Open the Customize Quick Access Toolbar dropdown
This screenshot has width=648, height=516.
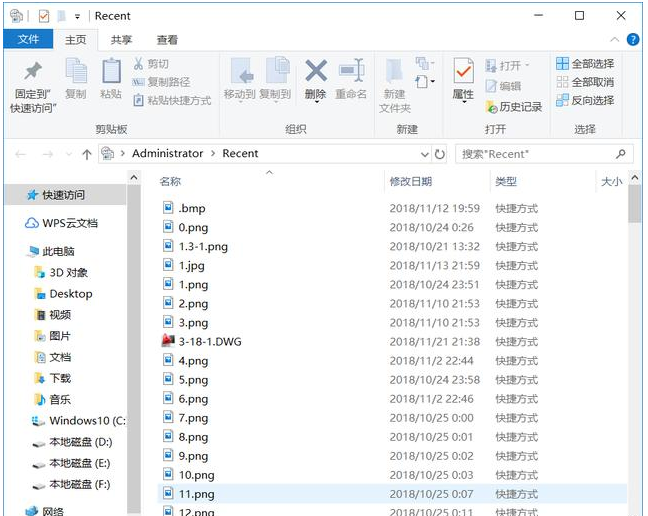[x=77, y=17]
